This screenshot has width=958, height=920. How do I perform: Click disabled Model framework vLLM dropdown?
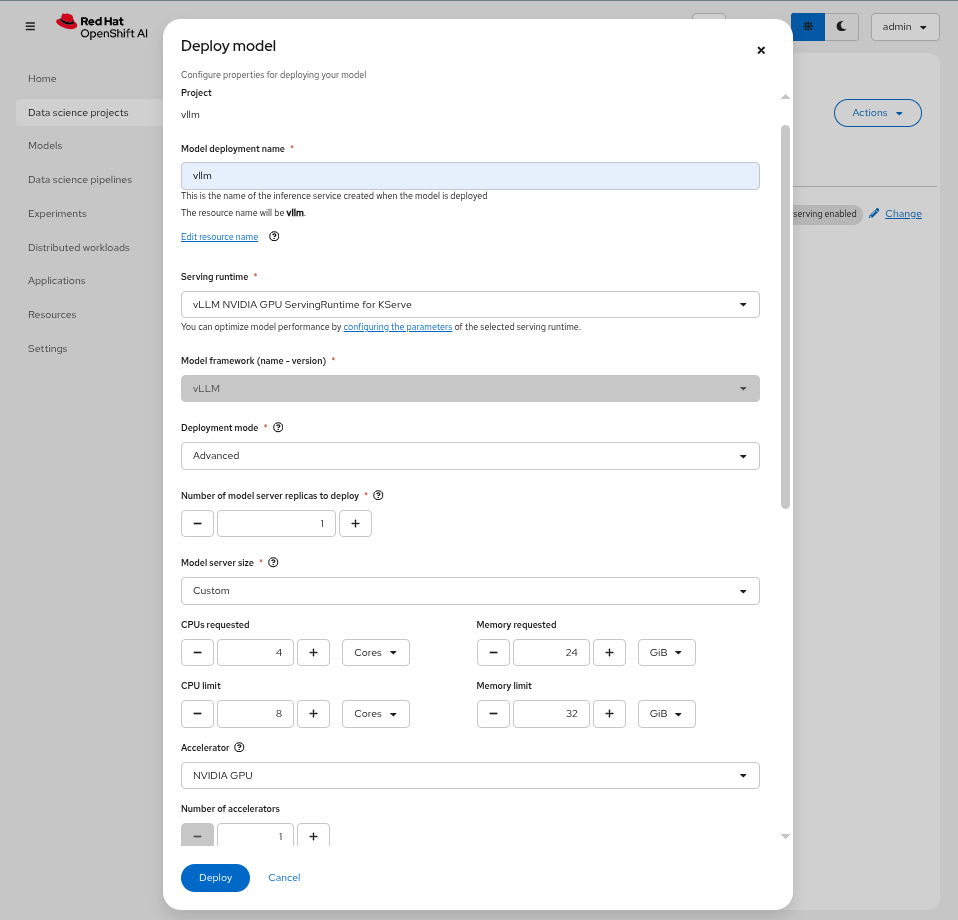[x=470, y=389]
